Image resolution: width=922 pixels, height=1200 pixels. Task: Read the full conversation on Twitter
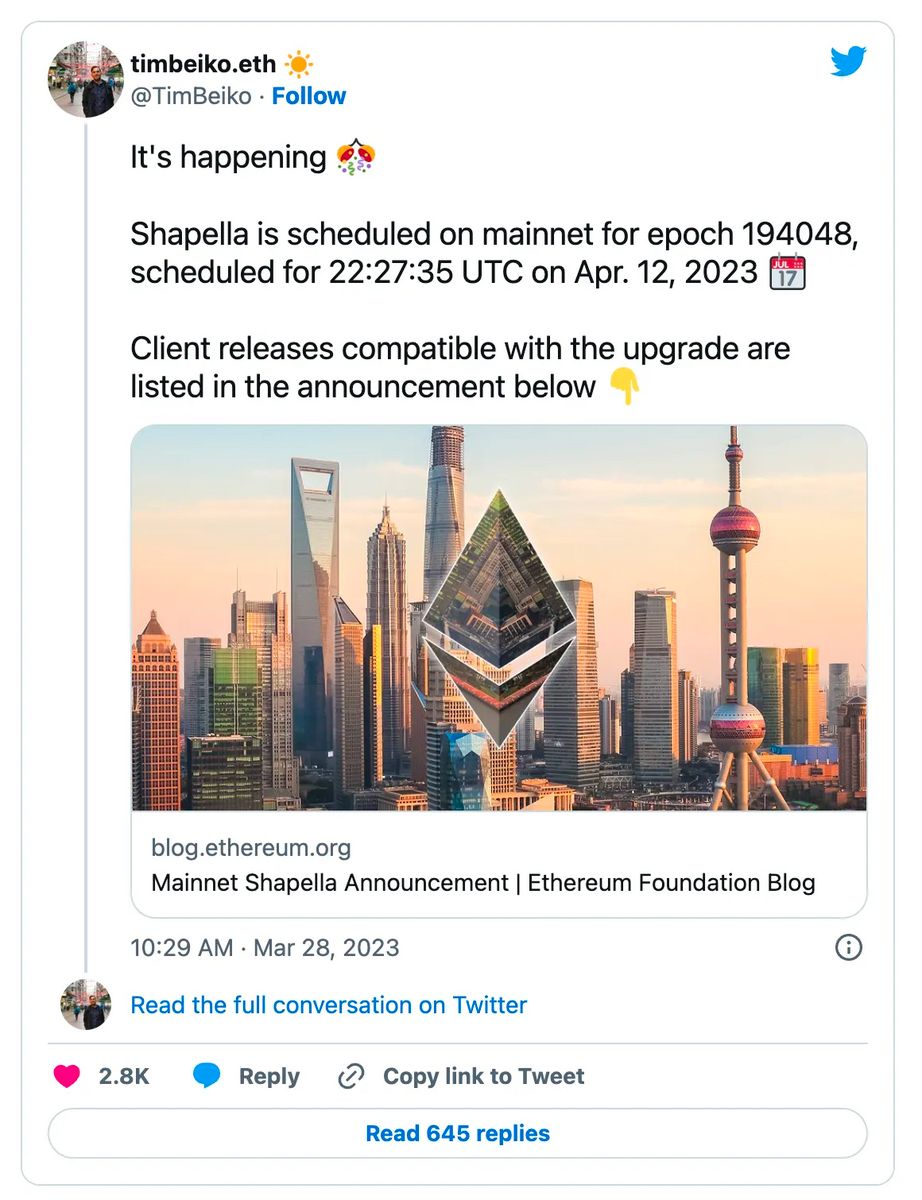click(328, 1005)
